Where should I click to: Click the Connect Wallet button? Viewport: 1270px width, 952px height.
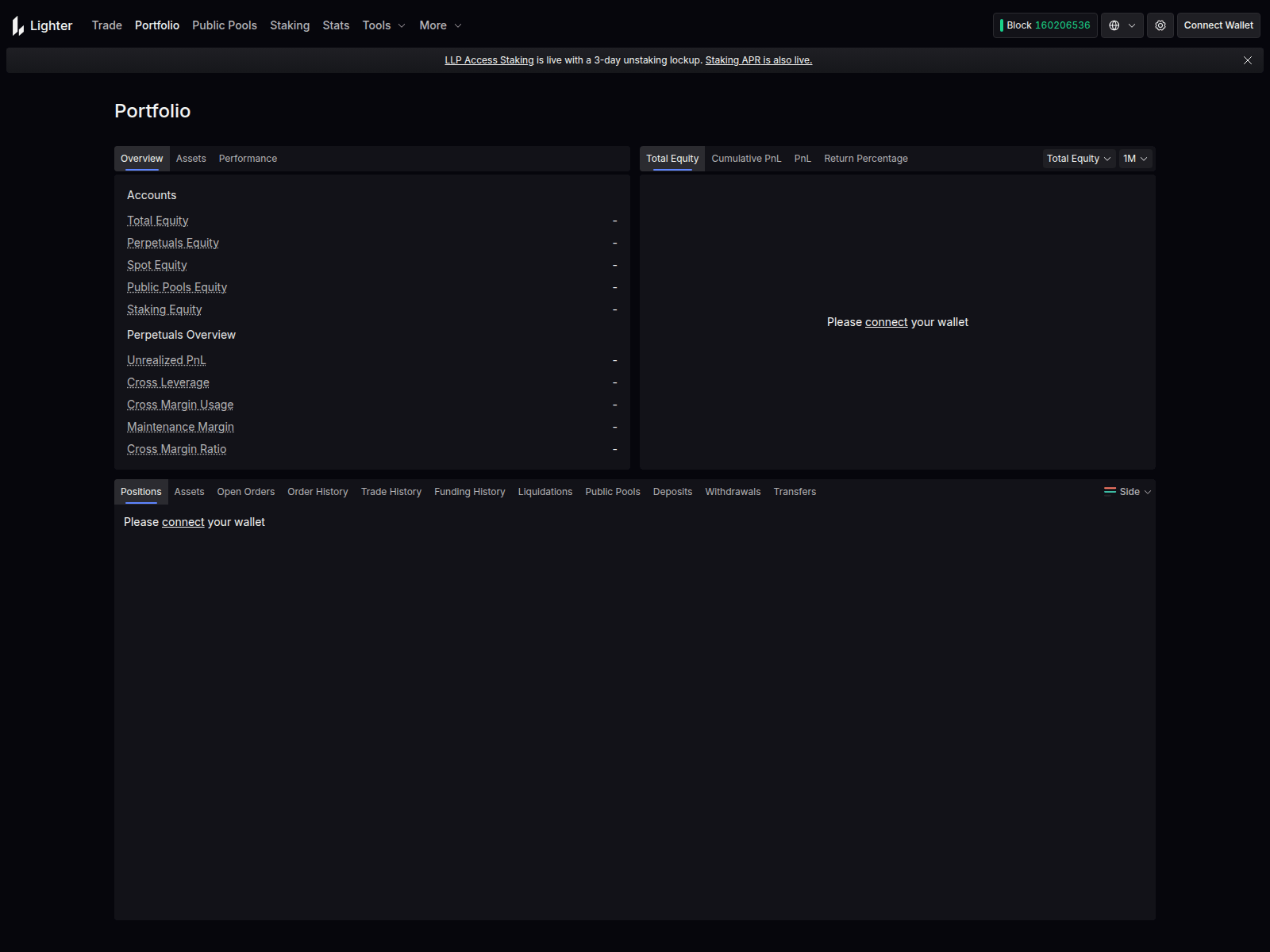click(x=1218, y=25)
